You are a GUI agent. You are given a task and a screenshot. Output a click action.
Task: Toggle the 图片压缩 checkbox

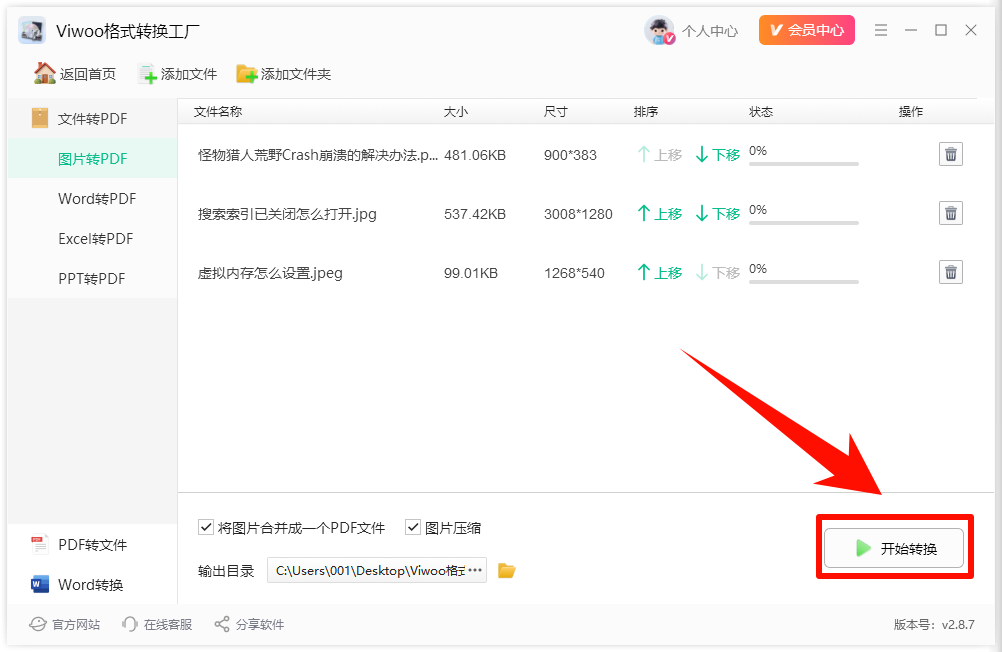coord(413,527)
